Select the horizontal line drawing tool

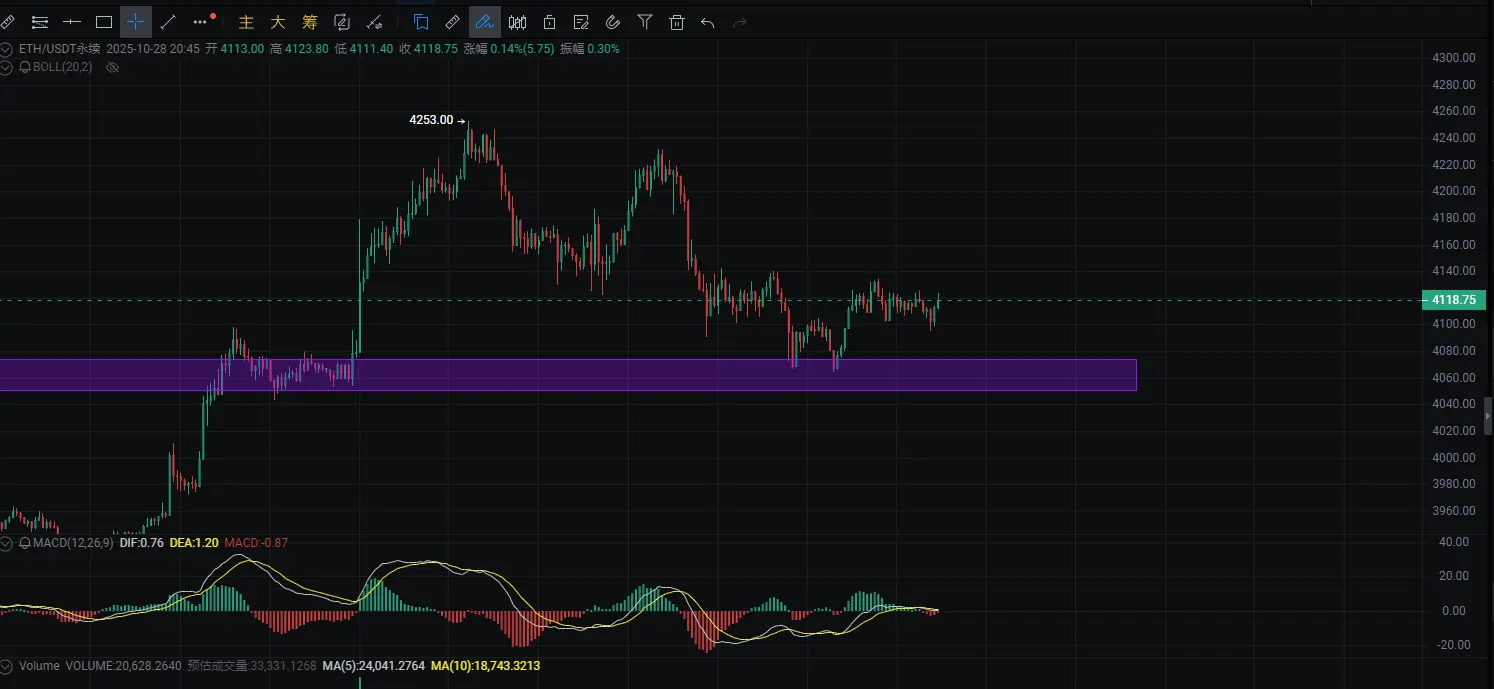coord(72,21)
